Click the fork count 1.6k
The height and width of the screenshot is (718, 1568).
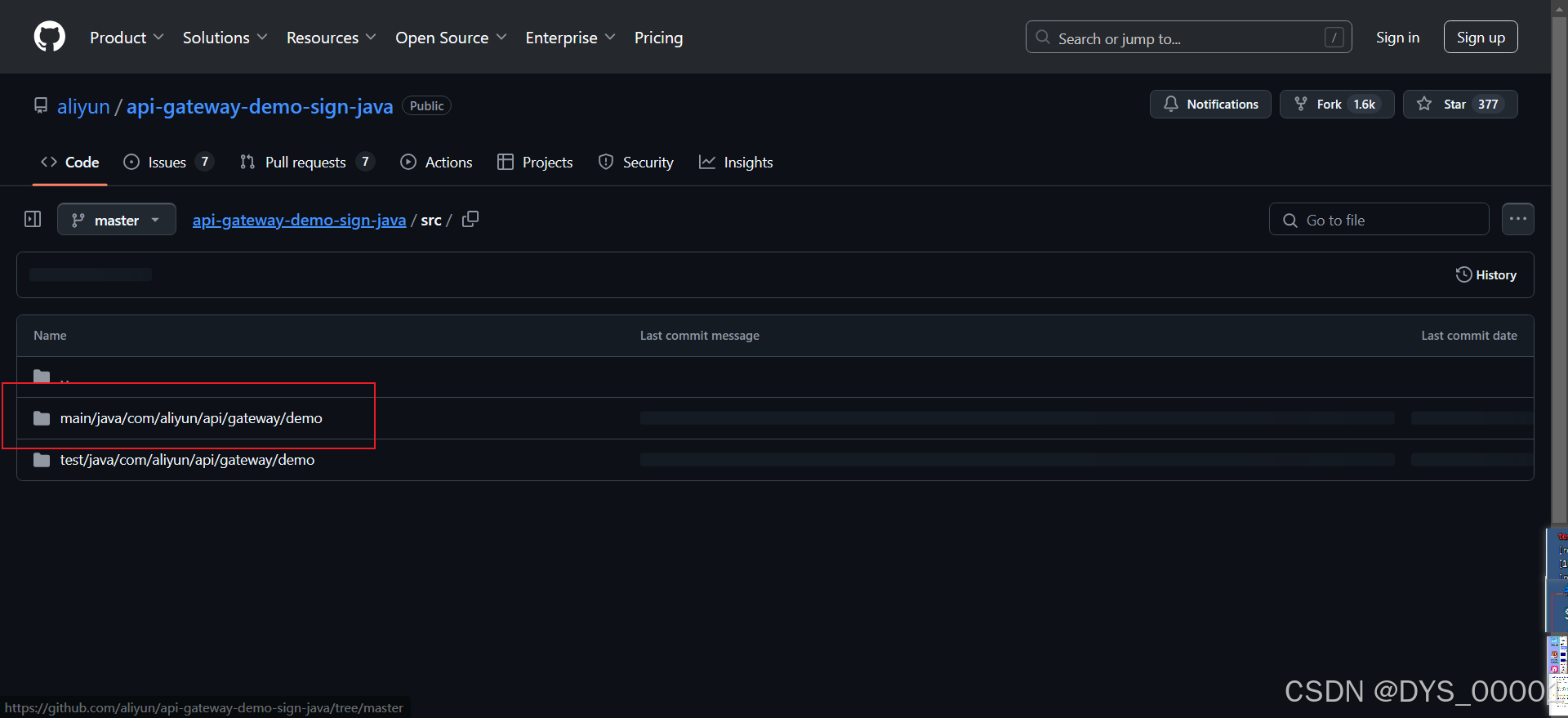point(1365,105)
